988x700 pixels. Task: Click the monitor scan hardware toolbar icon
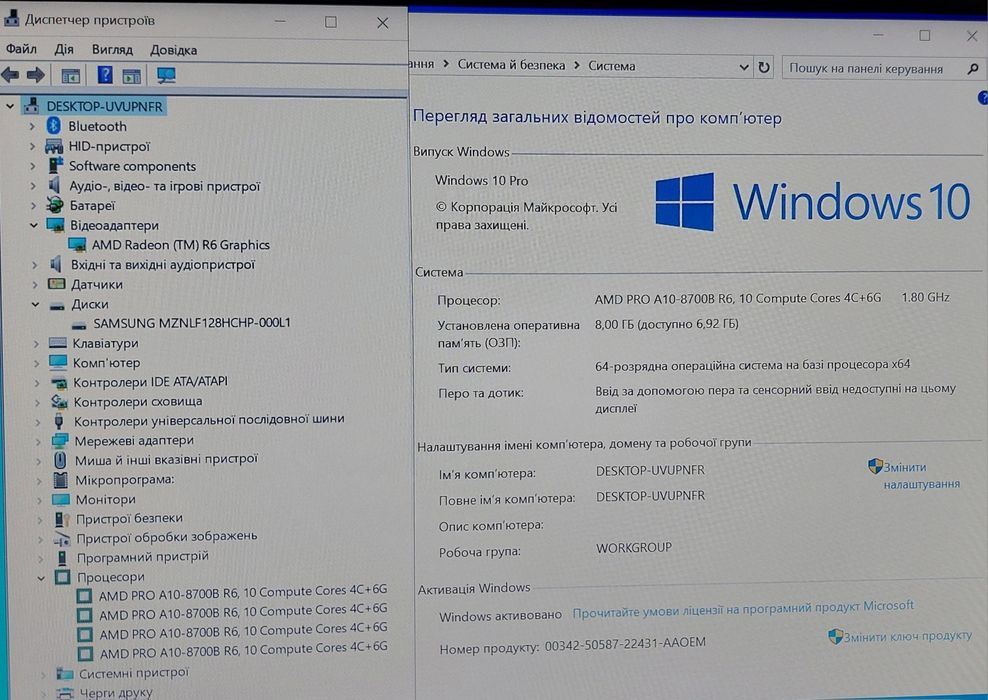166,76
